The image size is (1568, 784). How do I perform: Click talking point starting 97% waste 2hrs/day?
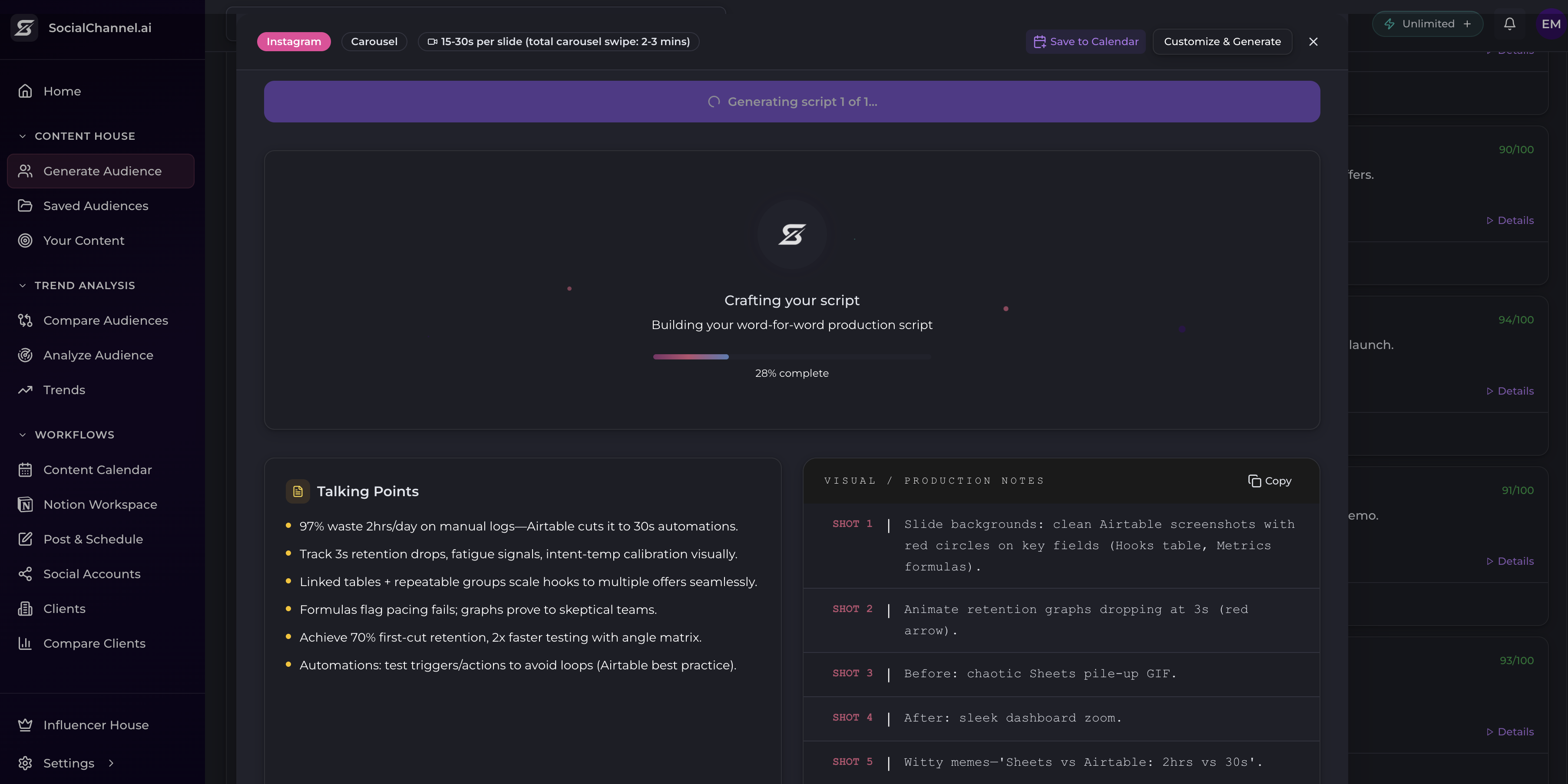[519, 526]
